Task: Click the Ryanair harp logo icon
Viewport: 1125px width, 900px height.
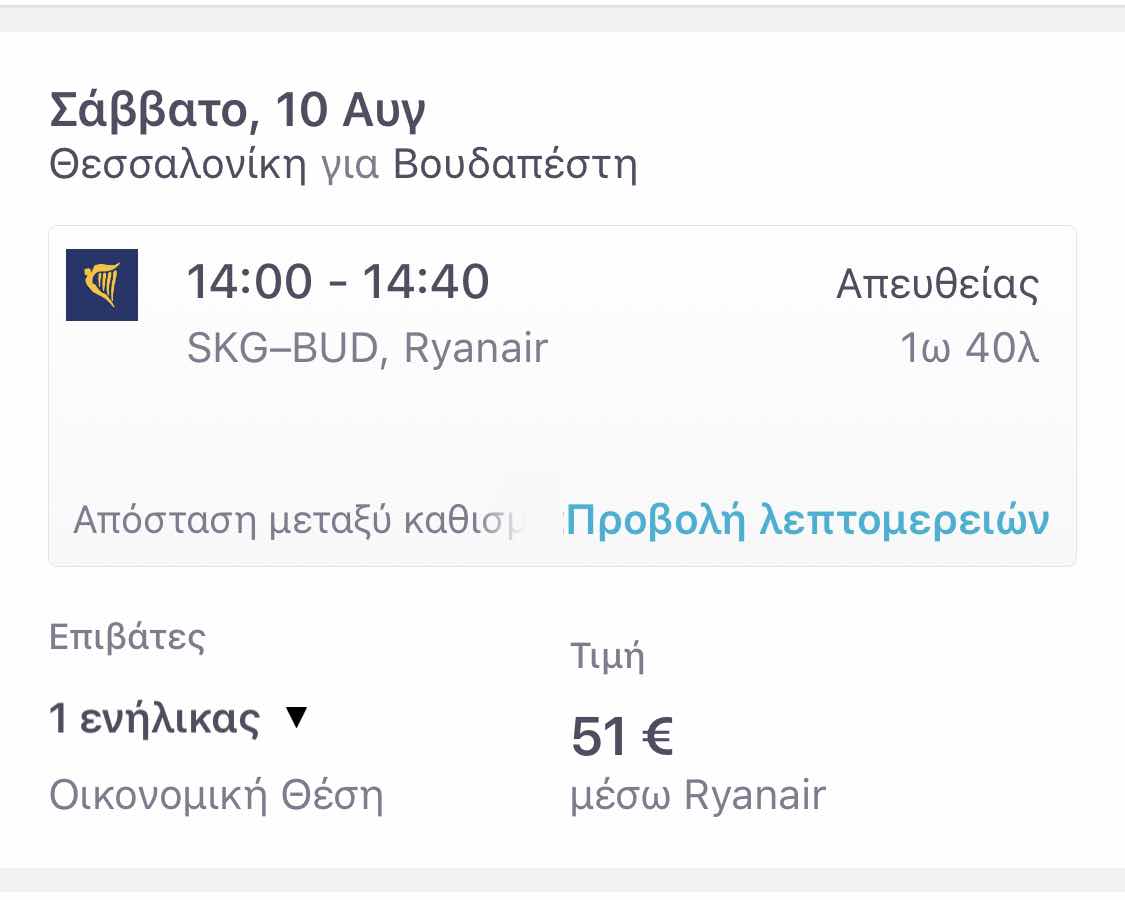Action: [x=102, y=285]
